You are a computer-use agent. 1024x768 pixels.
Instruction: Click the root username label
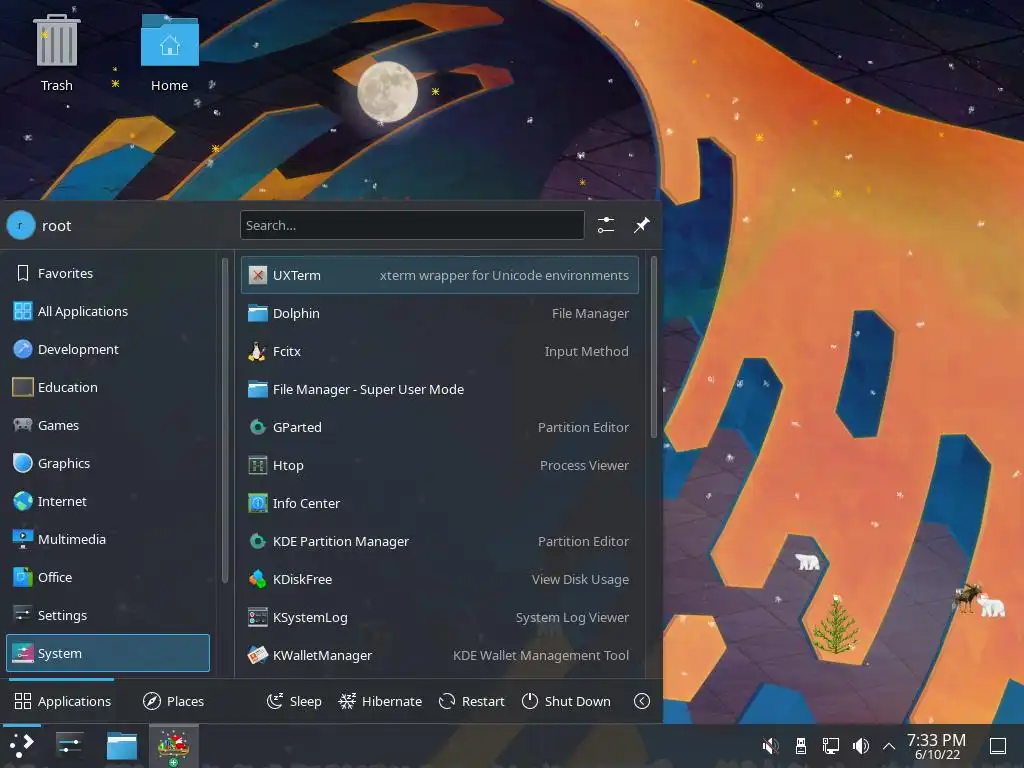[56, 226]
